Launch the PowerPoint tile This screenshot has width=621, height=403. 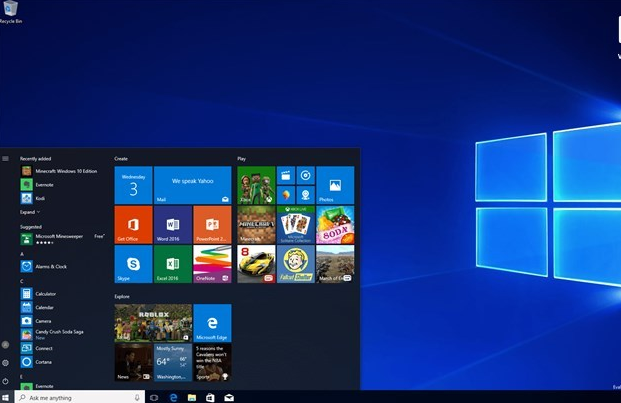coord(212,224)
